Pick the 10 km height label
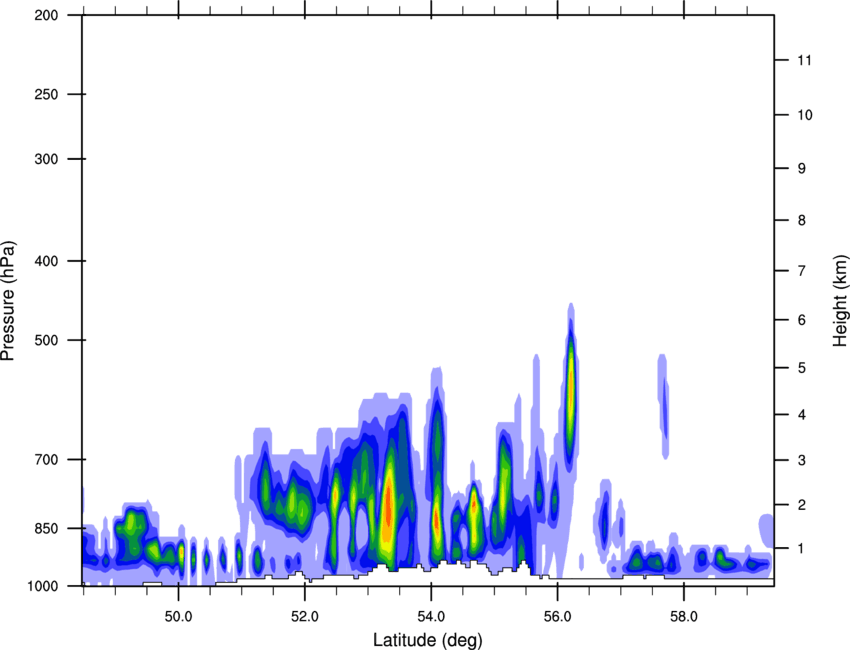 click(x=804, y=115)
